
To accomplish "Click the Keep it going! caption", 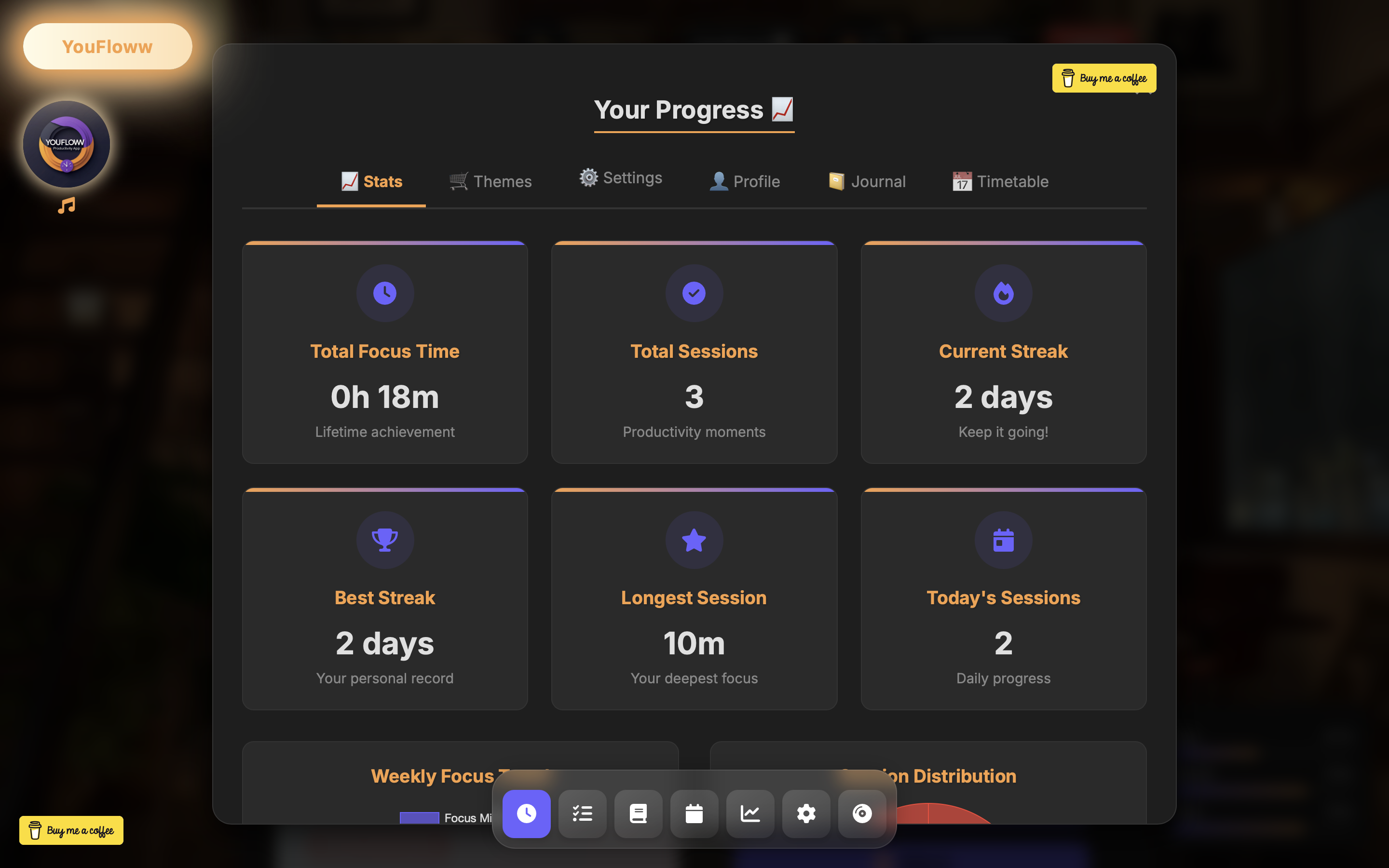I will pos(1003,432).
